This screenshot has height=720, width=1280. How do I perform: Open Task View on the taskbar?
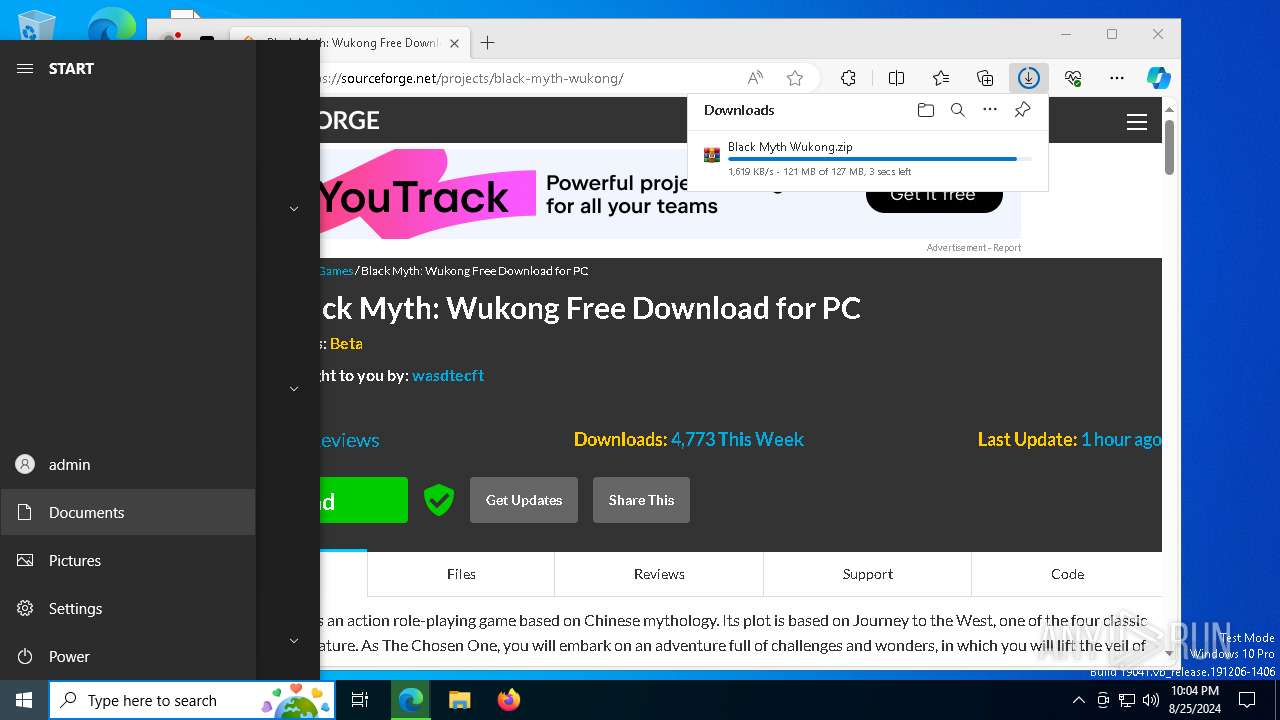(360, 700)
